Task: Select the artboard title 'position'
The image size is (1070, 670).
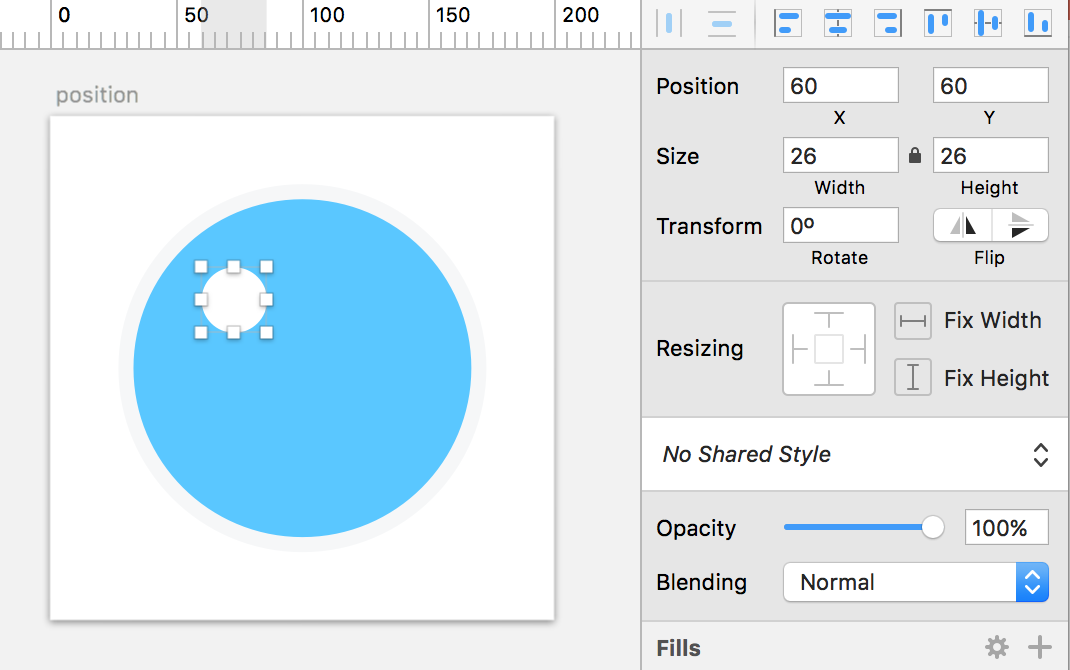Action: pyautogui.click(x=97, y=95)
